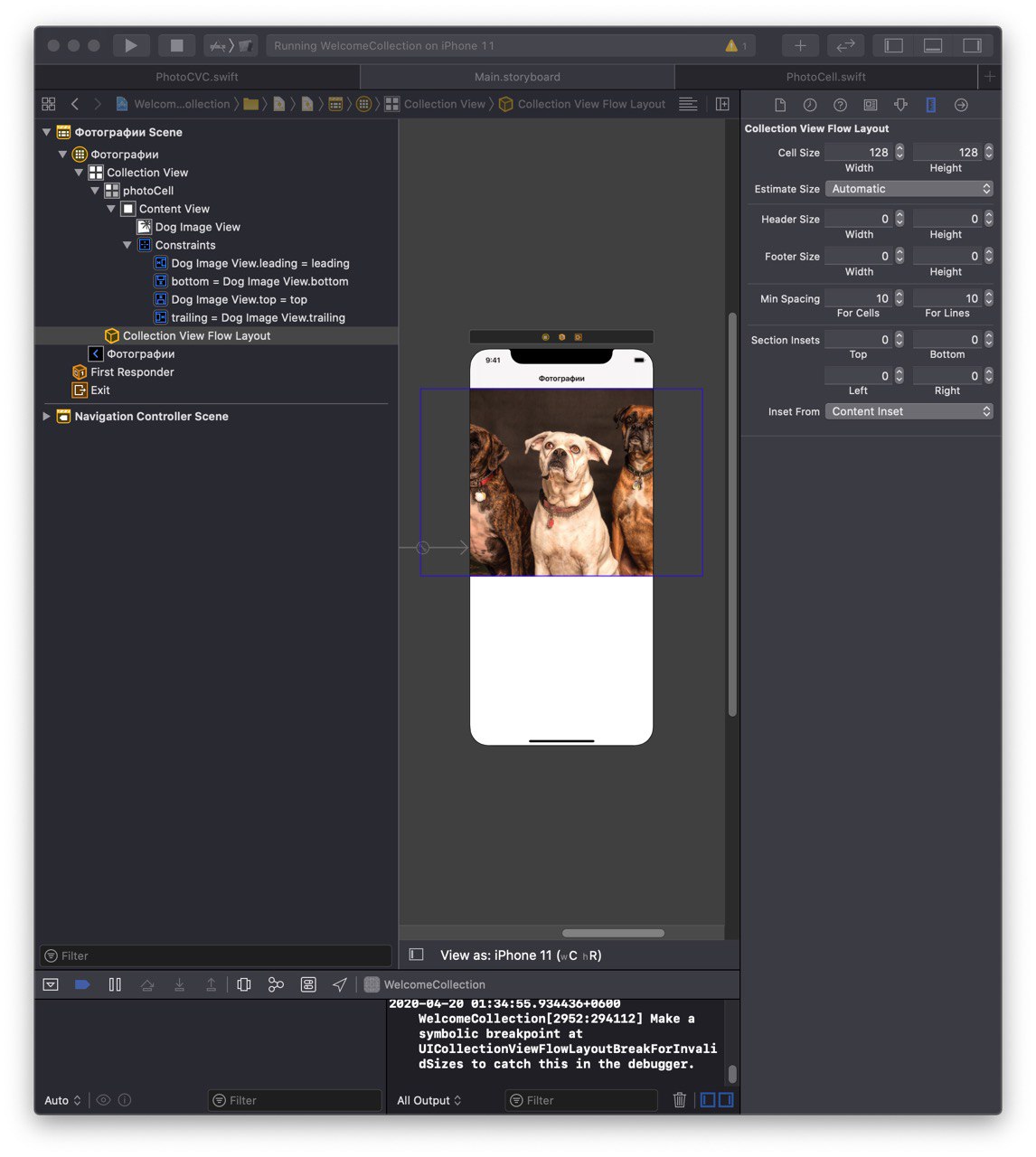Collapse Фотографии Scene in outline
This screenshot has height=1157, width=1036.
point(46,132)
